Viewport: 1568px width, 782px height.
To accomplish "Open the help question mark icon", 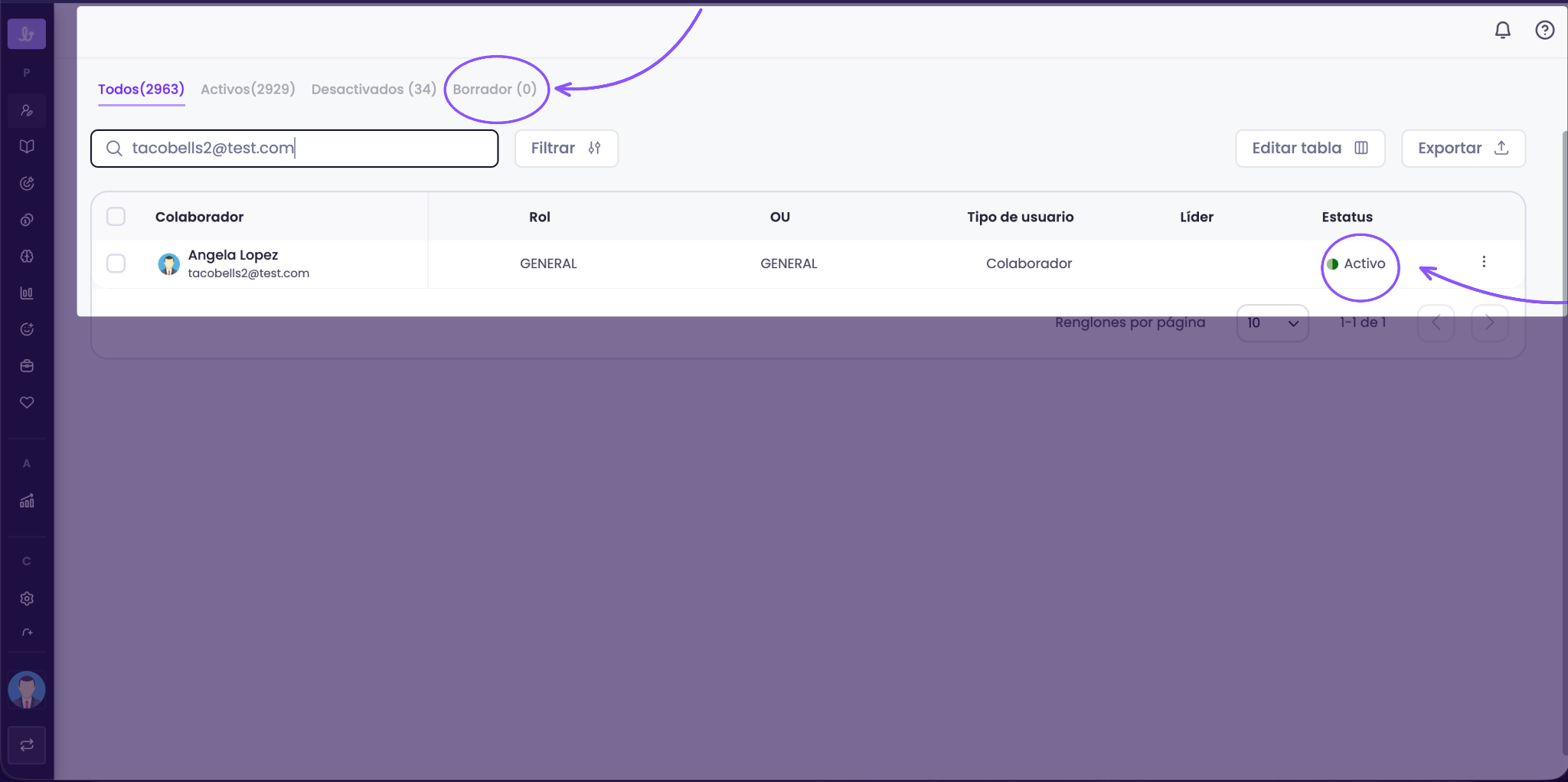I will click(1545, 30).
